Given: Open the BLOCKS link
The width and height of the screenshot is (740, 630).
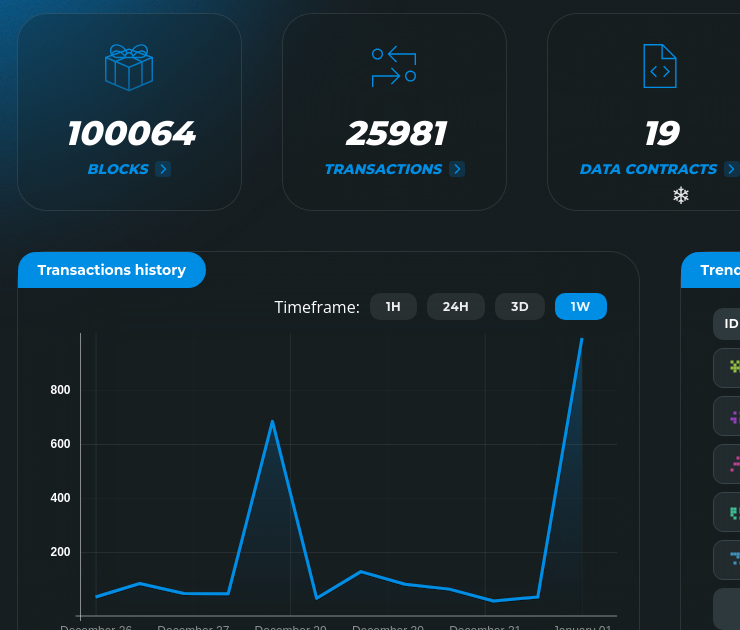Looking at the screenshot, I should pyautogui.click(x=118, y=169).
